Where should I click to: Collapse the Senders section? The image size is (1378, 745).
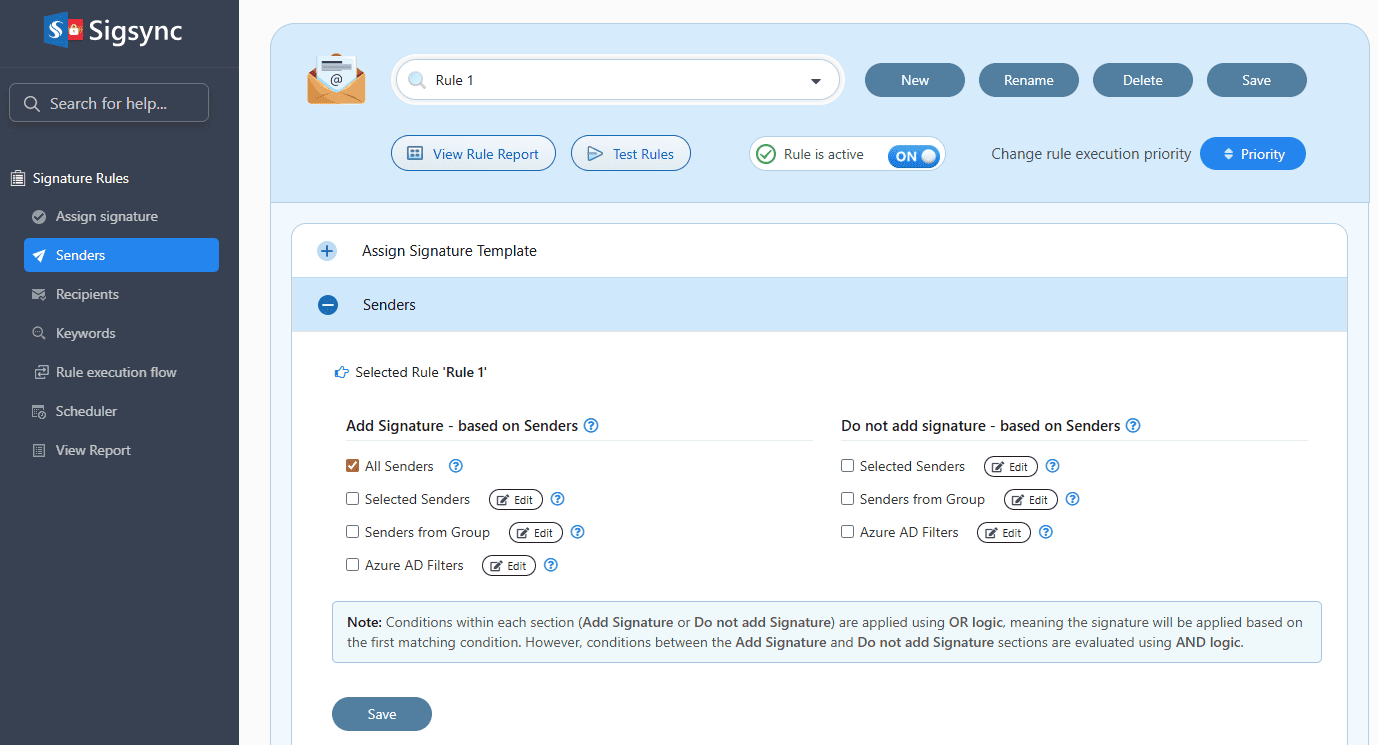pos(327,305)
